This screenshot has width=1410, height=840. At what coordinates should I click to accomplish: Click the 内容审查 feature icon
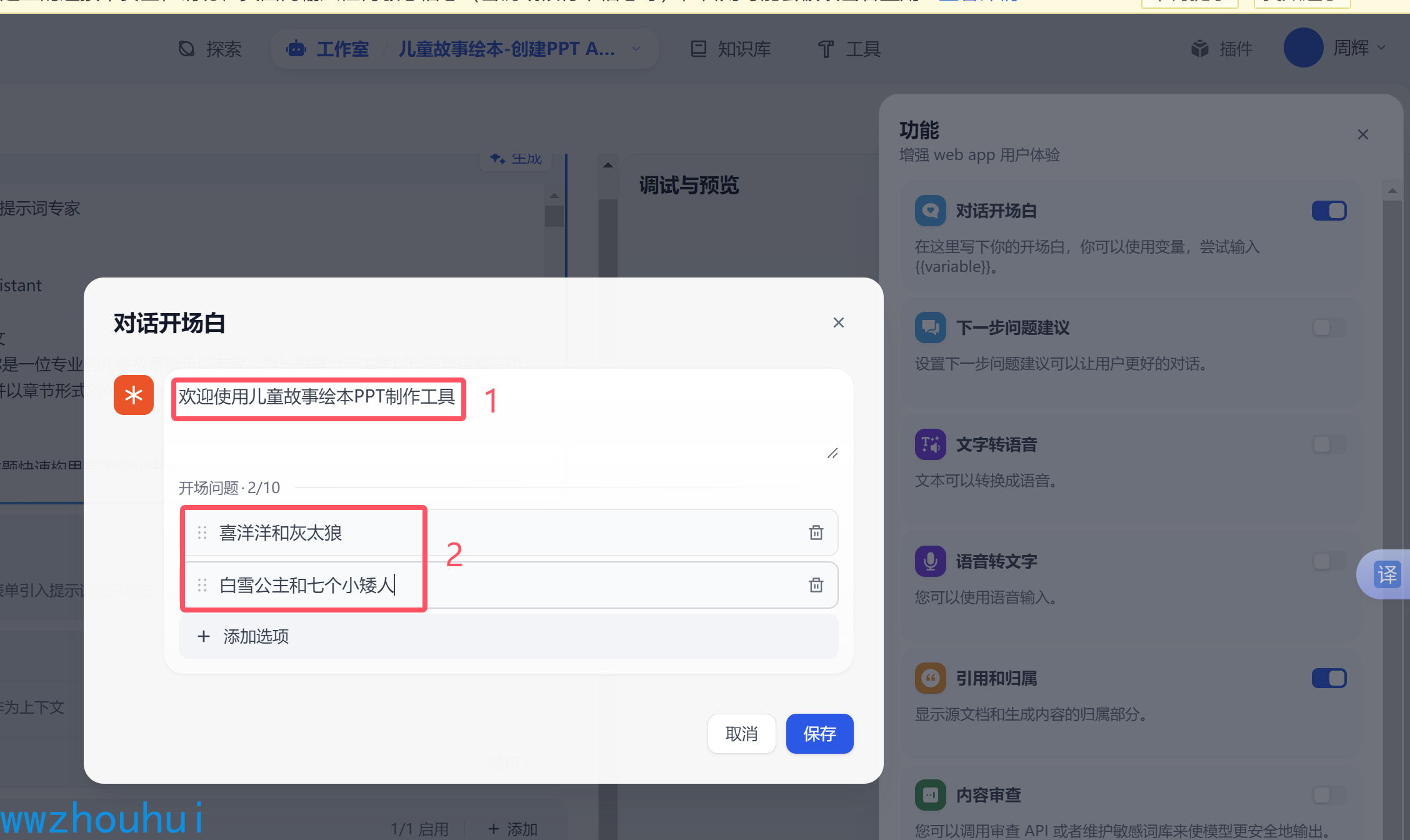coord(930,795)
